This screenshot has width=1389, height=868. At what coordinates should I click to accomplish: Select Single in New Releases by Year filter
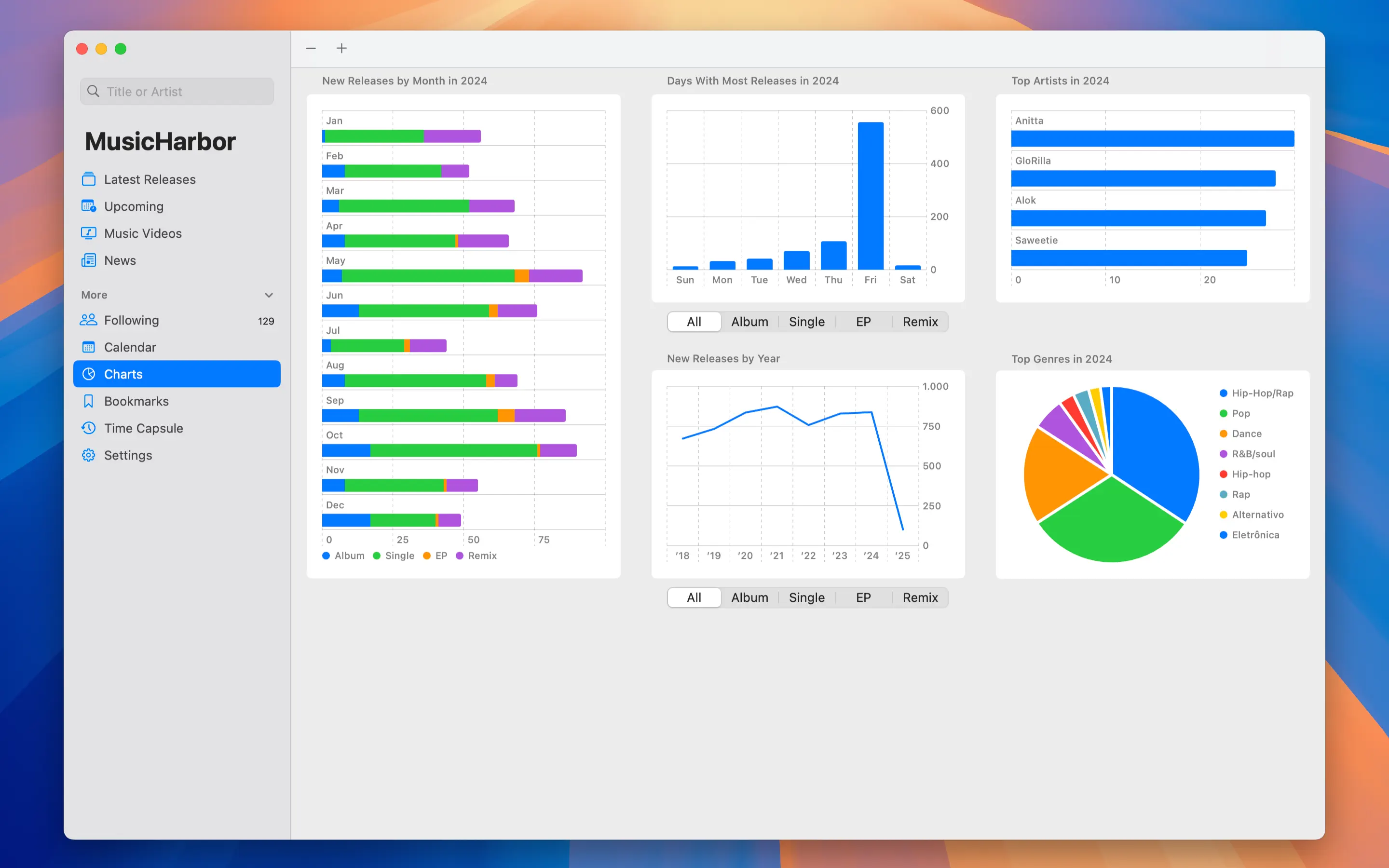click(x=806, y=597)
